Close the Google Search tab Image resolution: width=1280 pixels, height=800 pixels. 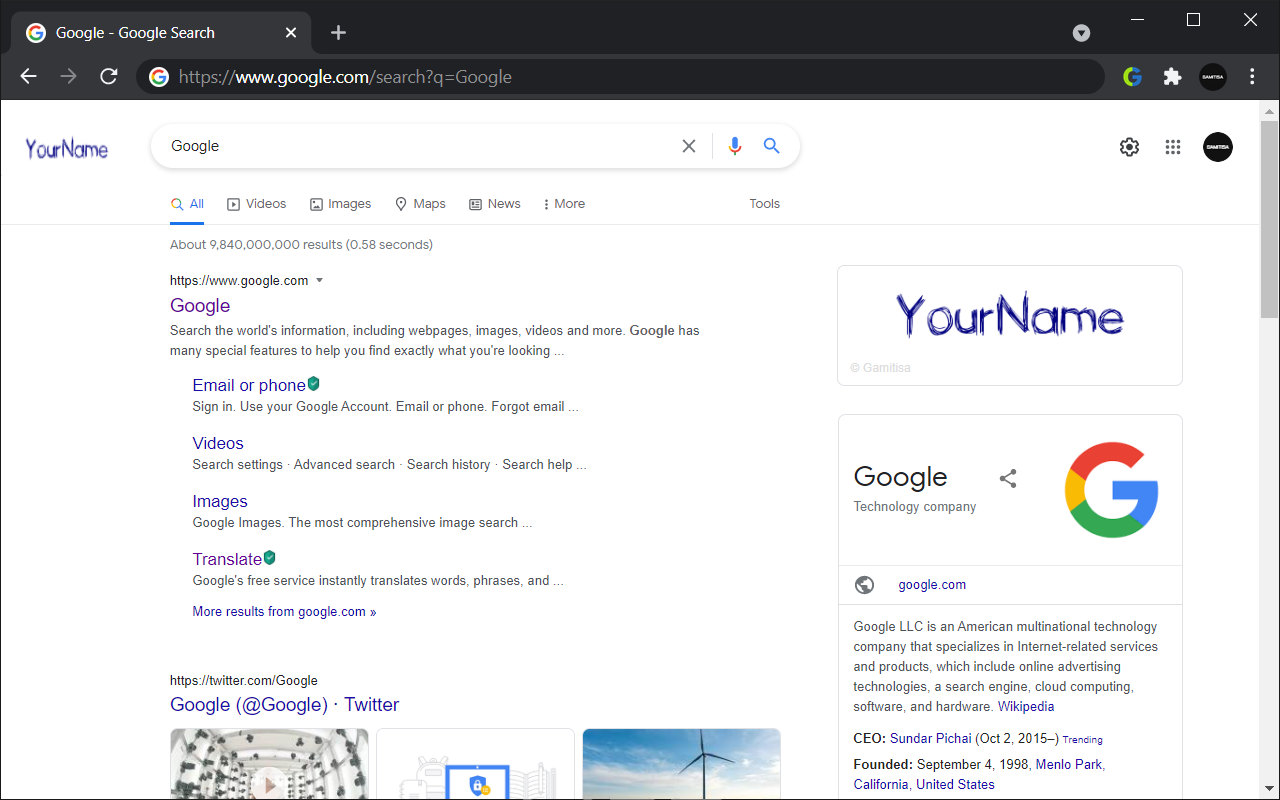[x=291, y=33]
